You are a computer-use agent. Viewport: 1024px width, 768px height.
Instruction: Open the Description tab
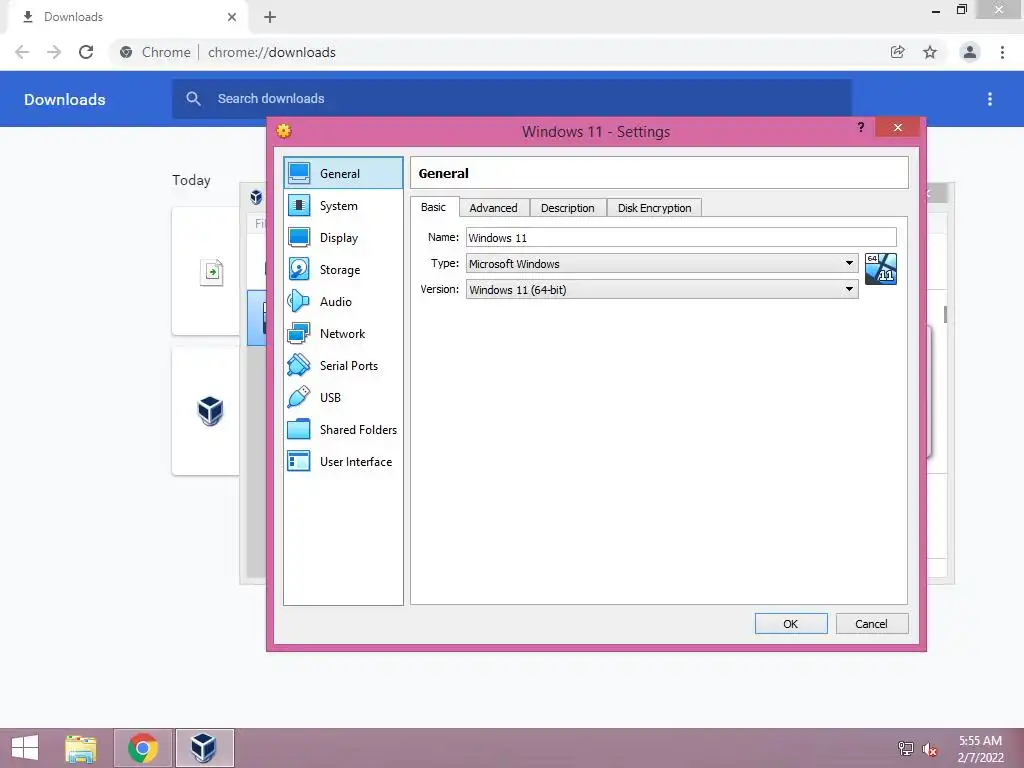click(x=568, y=208)
